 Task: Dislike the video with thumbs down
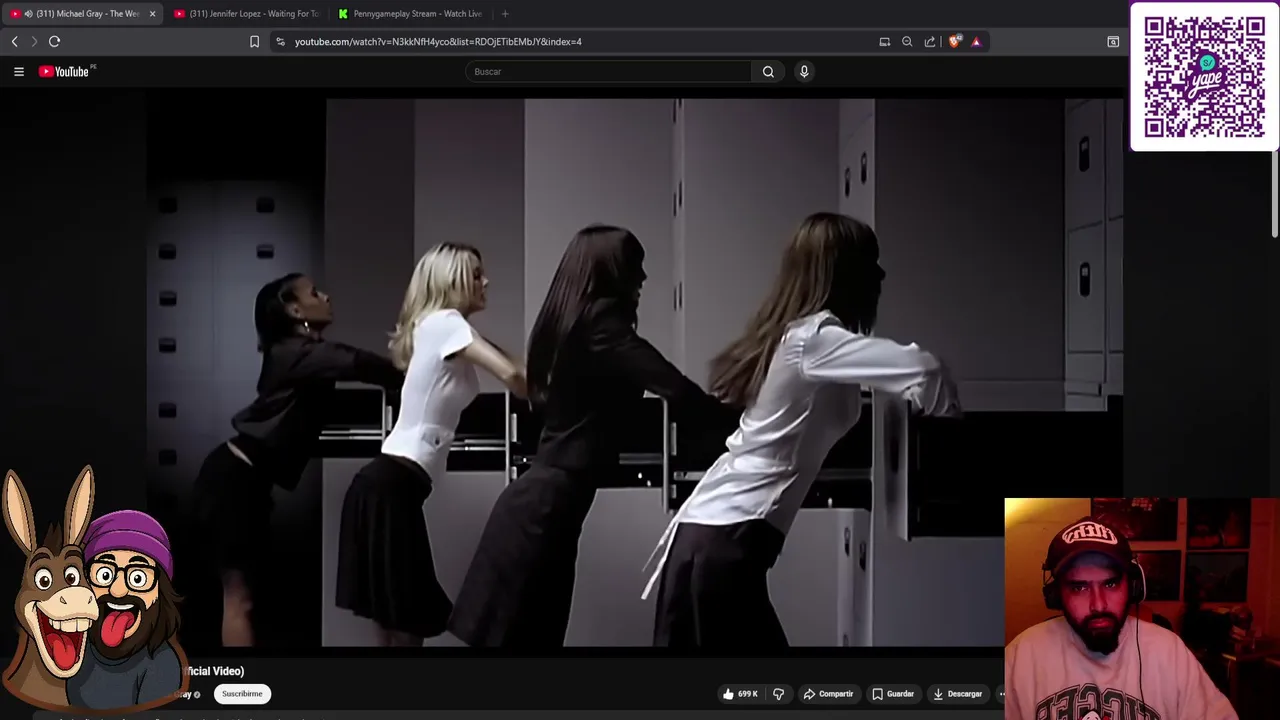coord(779,694)
